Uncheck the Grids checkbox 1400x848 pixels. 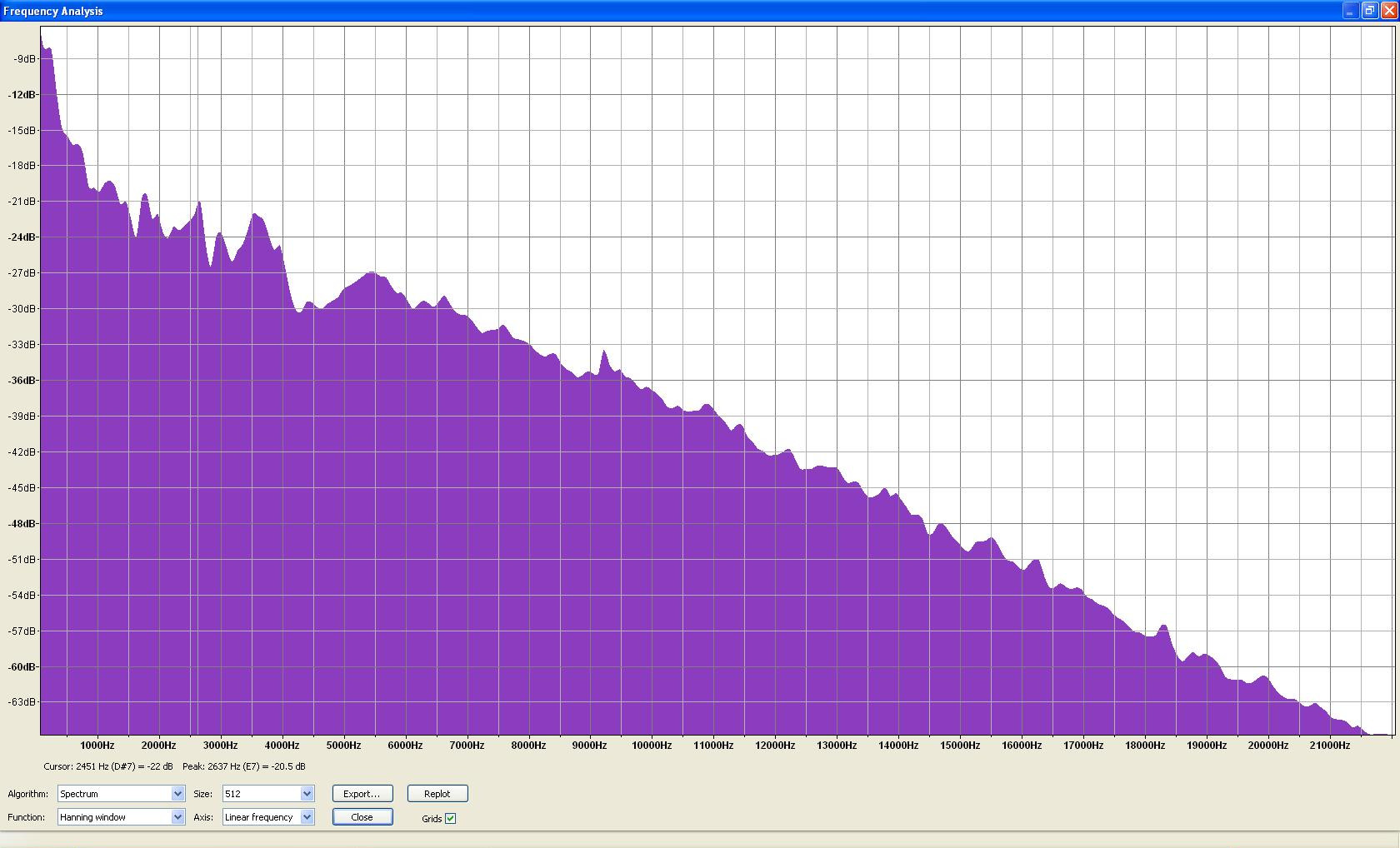(x=450, y=819)
